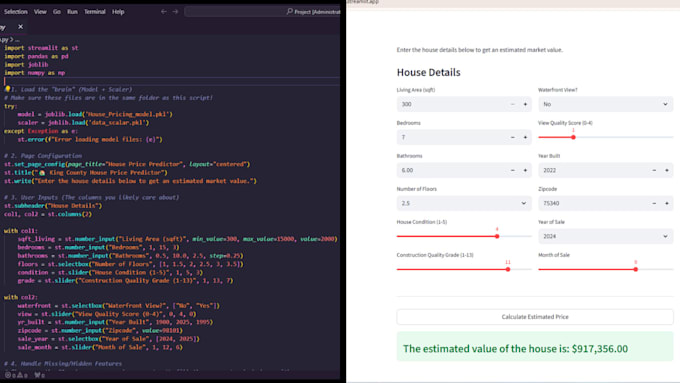The image size is (680, 383).
Task: Increase Year Built with the plus button
Action: pos(667,170)
